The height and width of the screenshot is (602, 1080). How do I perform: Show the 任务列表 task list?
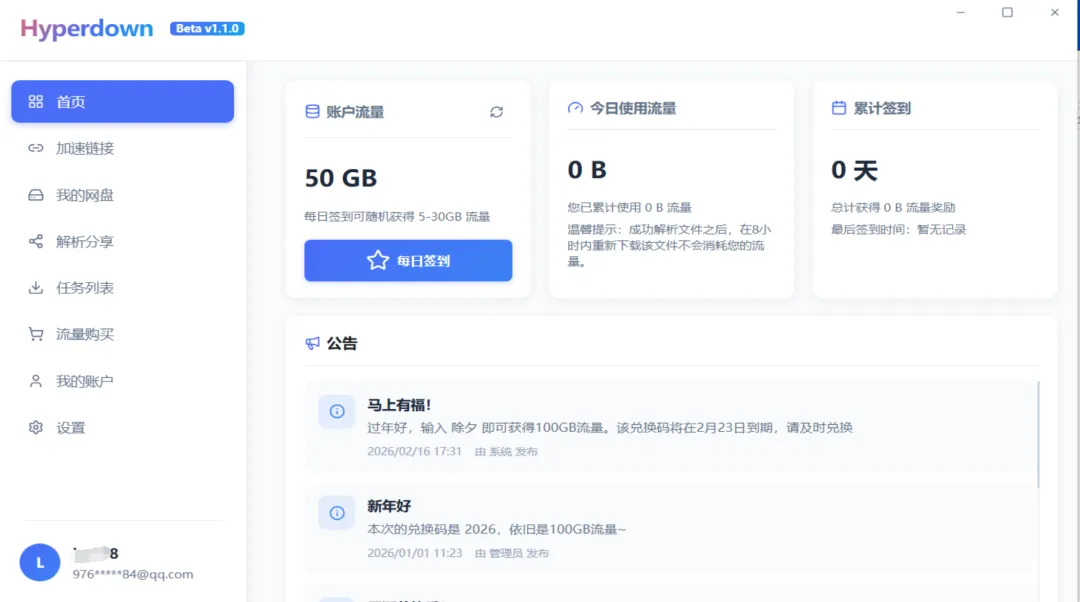pyautogui.click(x=123, y=288)
